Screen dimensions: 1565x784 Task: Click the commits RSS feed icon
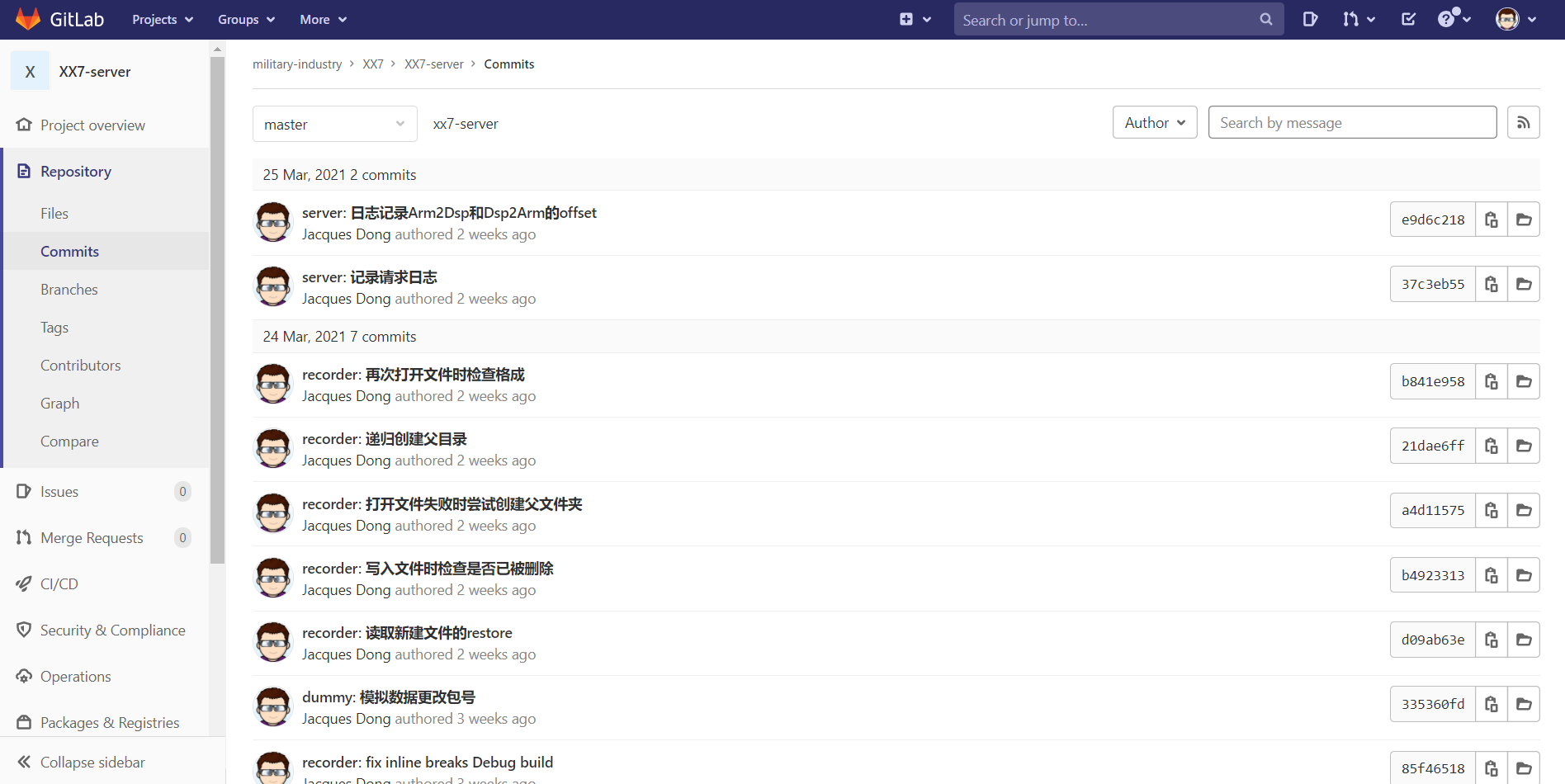click(x=1523, y=123)
